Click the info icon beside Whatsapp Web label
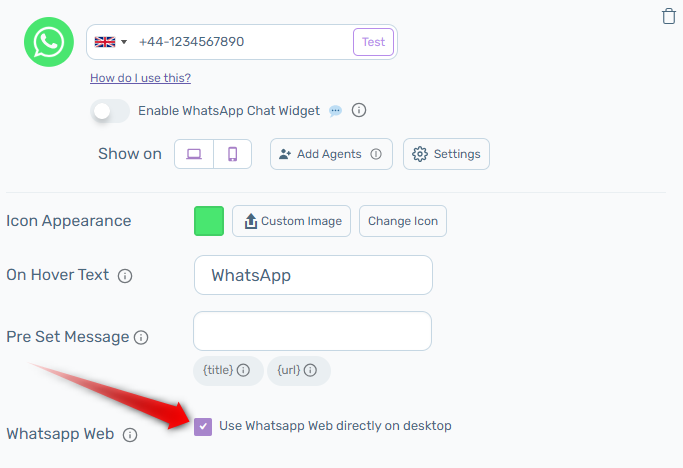This screenshot has width=683, height=468. pyautogui.click(x=130, y=435)
